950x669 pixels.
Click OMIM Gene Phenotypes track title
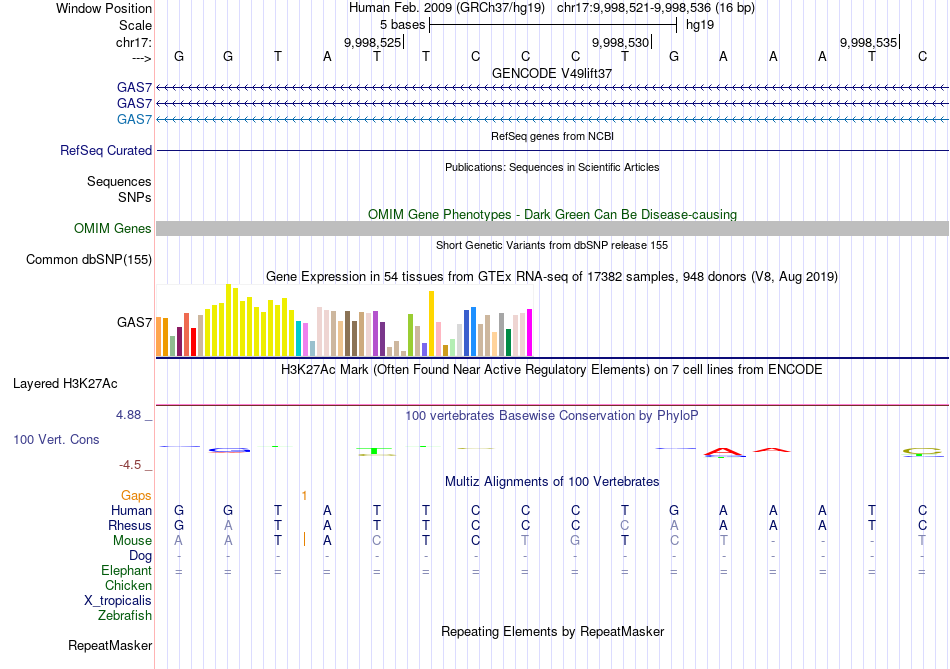click(x=552, y=215)
